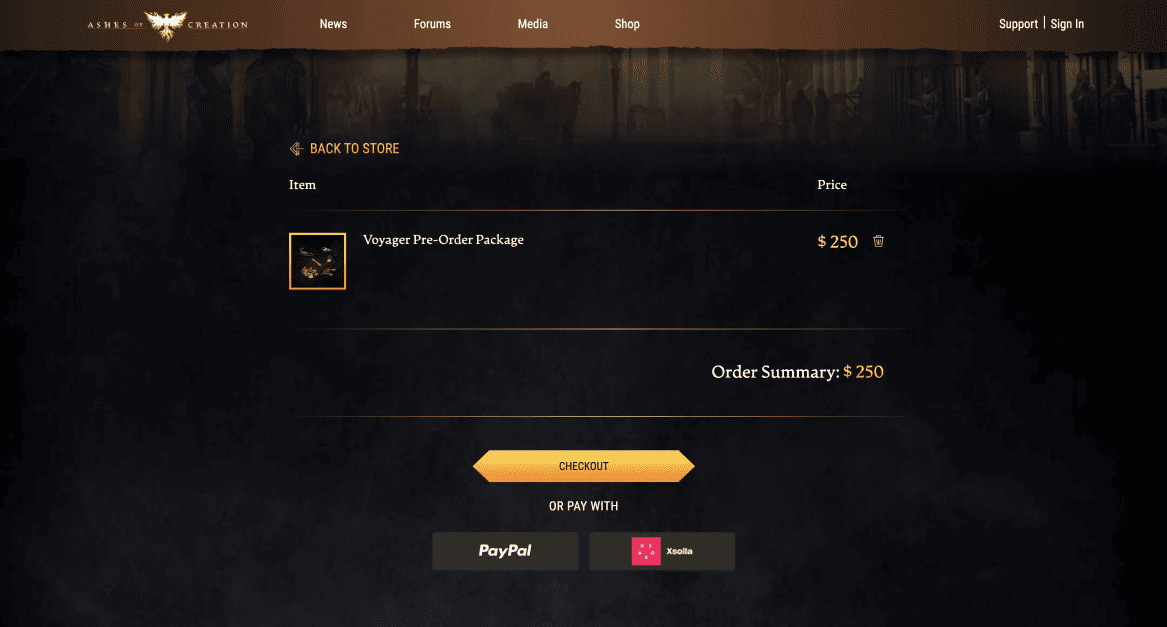Click Sign In in the header
This screenshot has width=1167, height=627.
[x=1067, y=24]
